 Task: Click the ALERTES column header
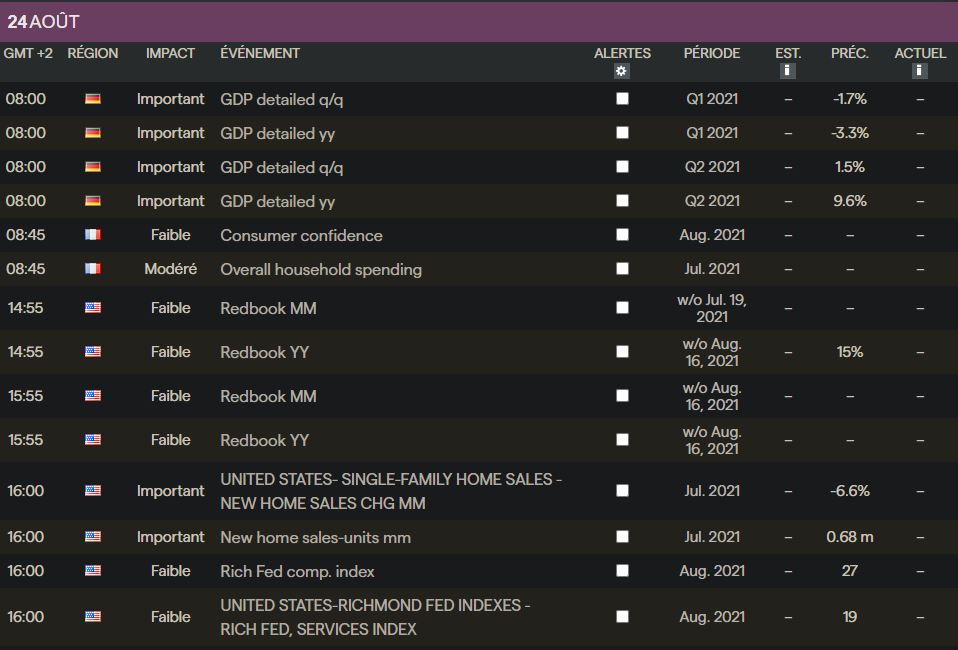pyautogui.click(x=622, y=54)
